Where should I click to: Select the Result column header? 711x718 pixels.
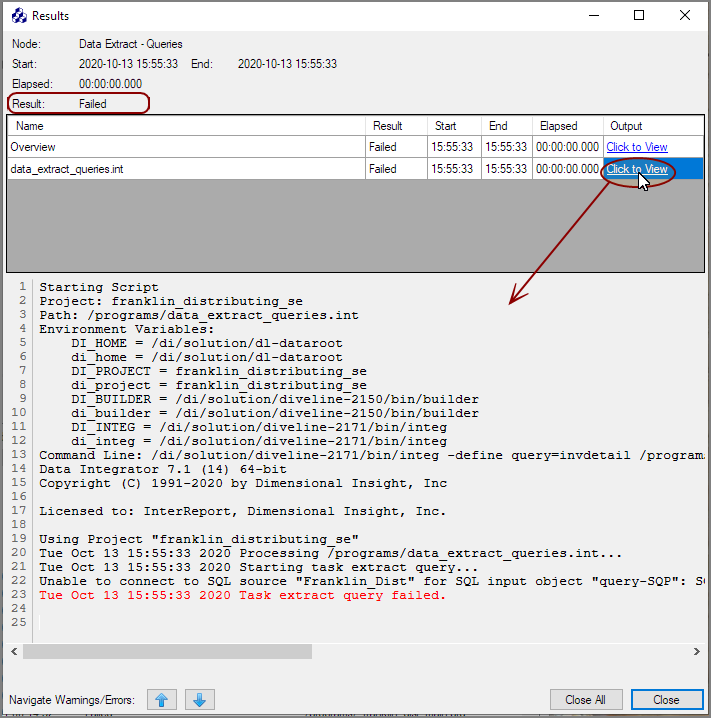click(396, 126)
